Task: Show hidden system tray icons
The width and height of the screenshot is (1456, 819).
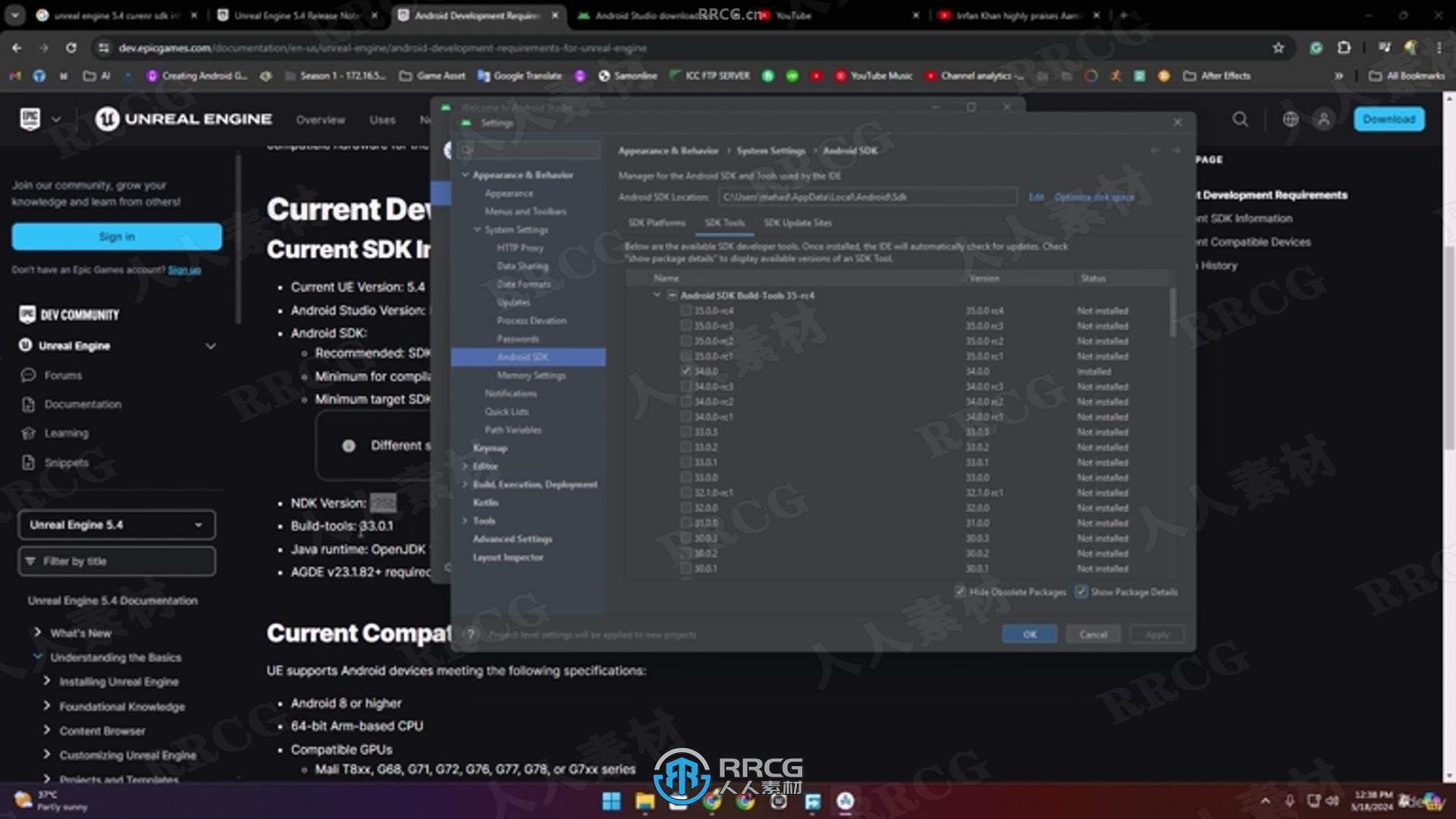Action: click(1265, 801)
